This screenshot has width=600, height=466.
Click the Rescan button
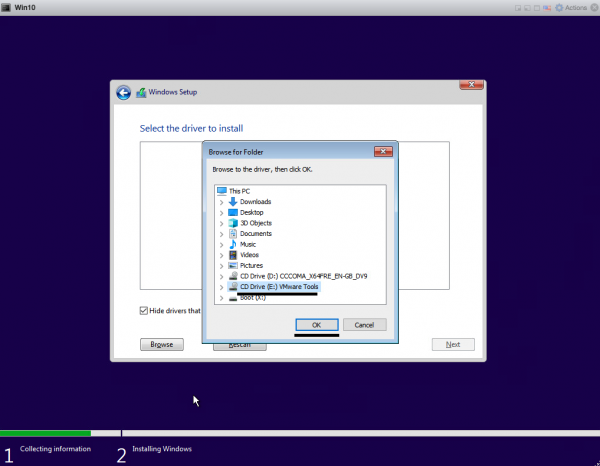coord(240,346)
